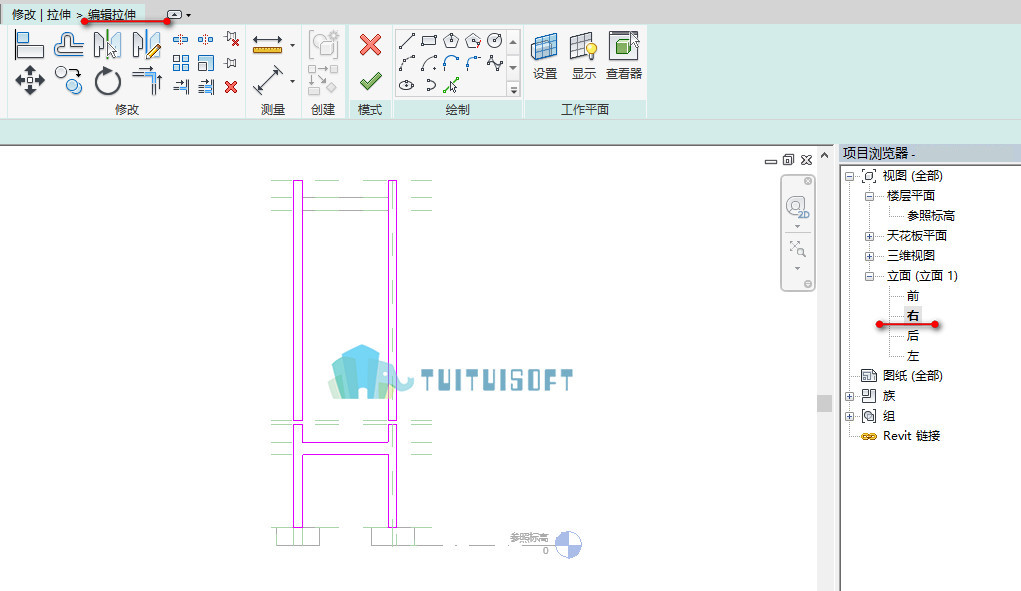Toggle 2D steering wheel in navigation bar
This screenshot has height=591, width=1021.
click(797, 208)
